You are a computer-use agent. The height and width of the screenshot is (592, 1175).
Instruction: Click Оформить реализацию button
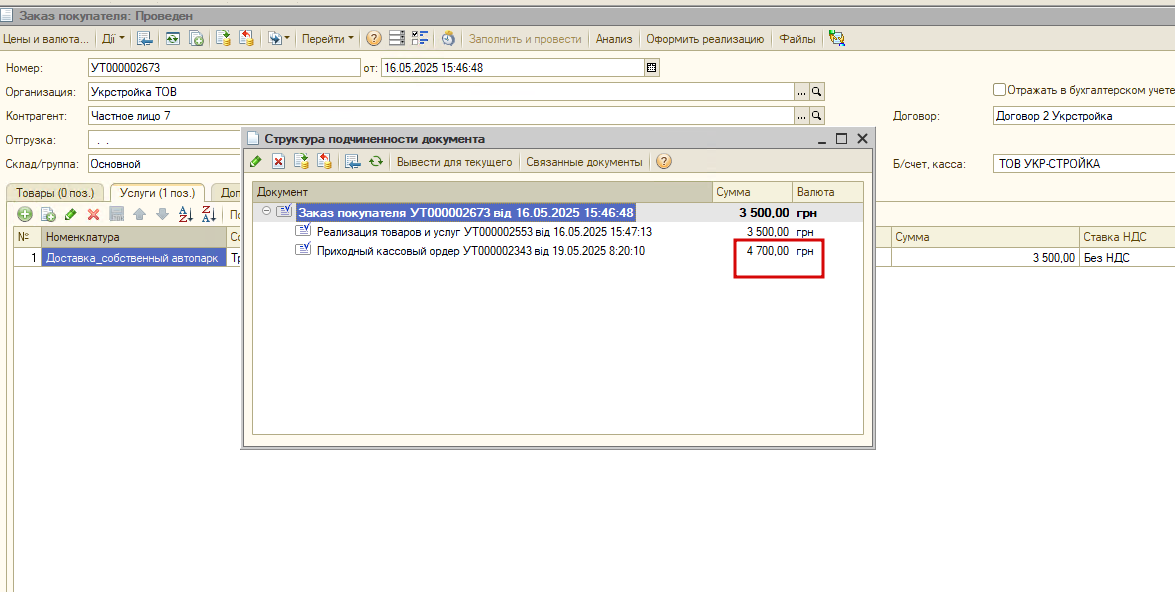tap(705, 38)
